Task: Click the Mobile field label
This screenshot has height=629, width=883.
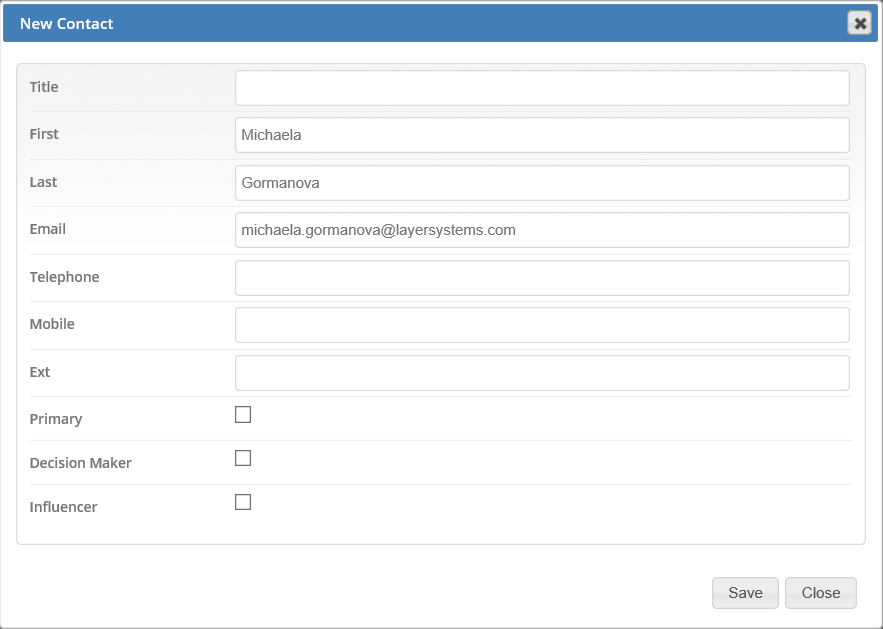Action: (52, 324)
